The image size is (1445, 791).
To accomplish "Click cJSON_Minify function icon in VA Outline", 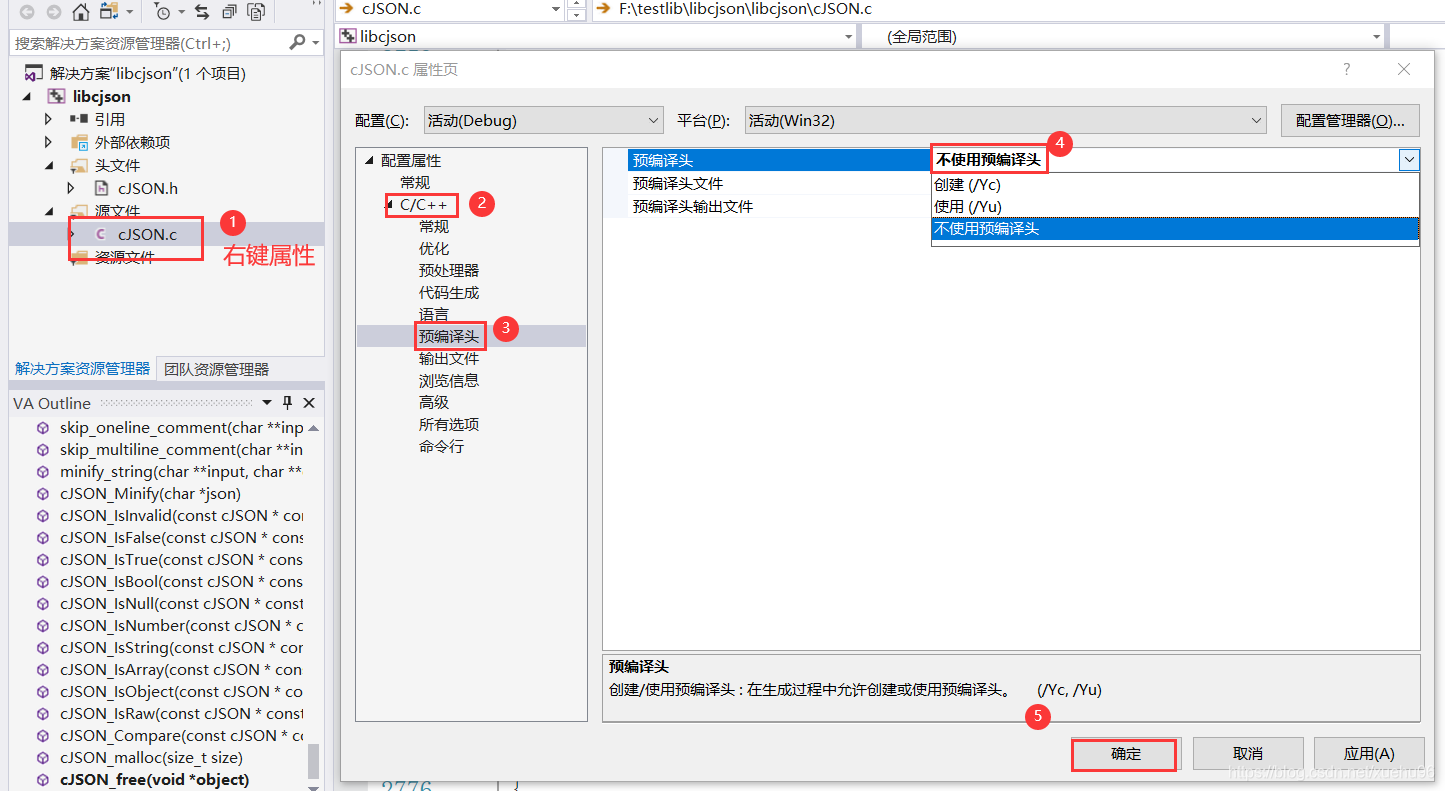I will pyautogui.click(x=42, y=494).
